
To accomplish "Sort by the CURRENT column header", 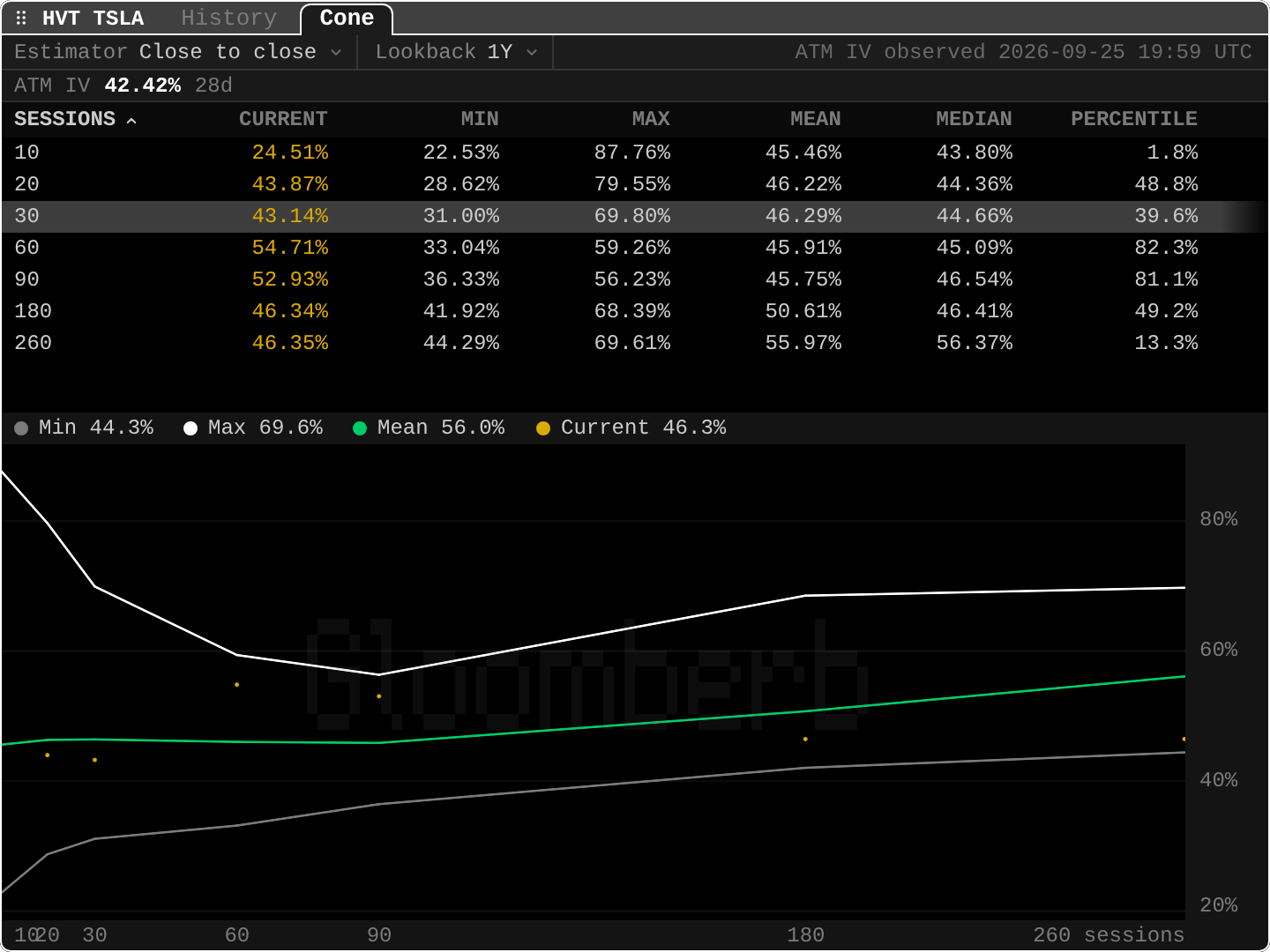I will 283,119.
